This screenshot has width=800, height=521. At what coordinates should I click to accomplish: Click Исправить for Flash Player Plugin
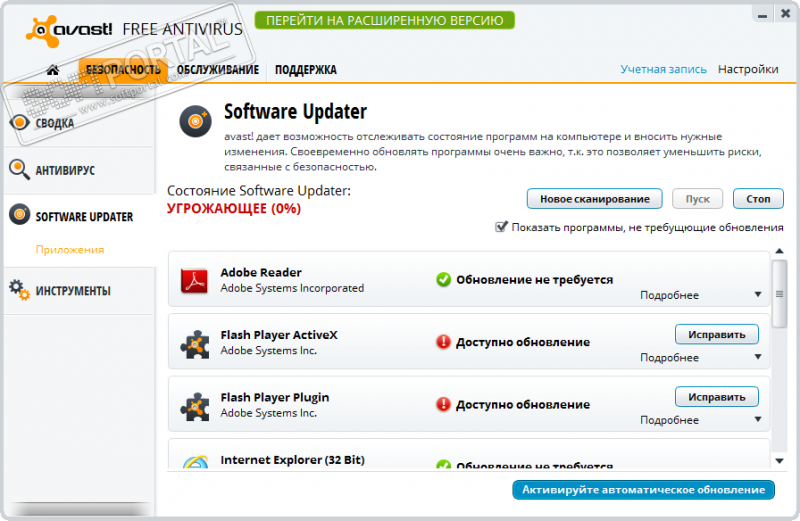pos(716,397)
